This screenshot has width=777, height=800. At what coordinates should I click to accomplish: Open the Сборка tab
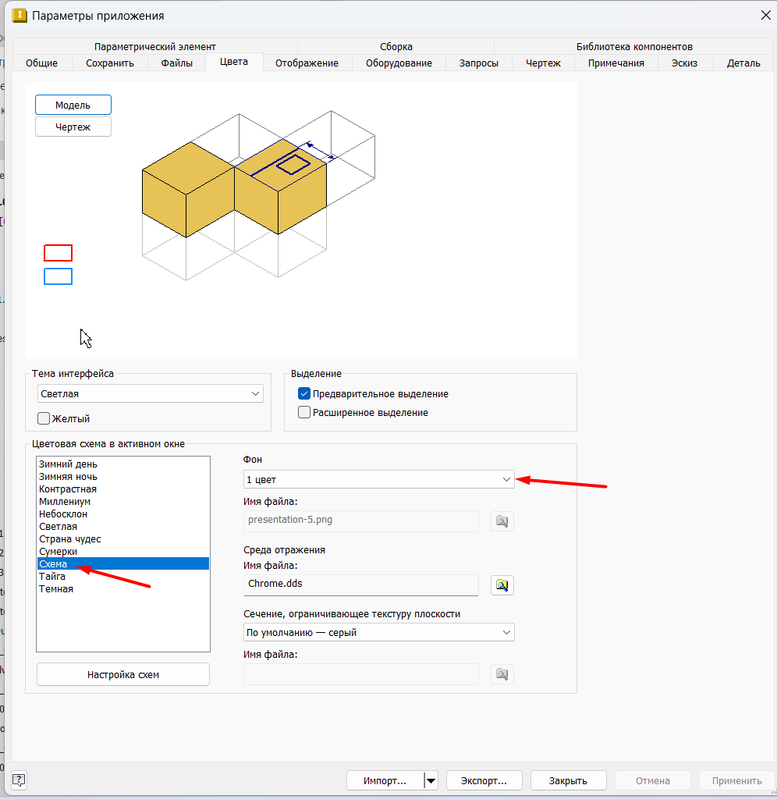pyautogui.click(x=396, y=46)
